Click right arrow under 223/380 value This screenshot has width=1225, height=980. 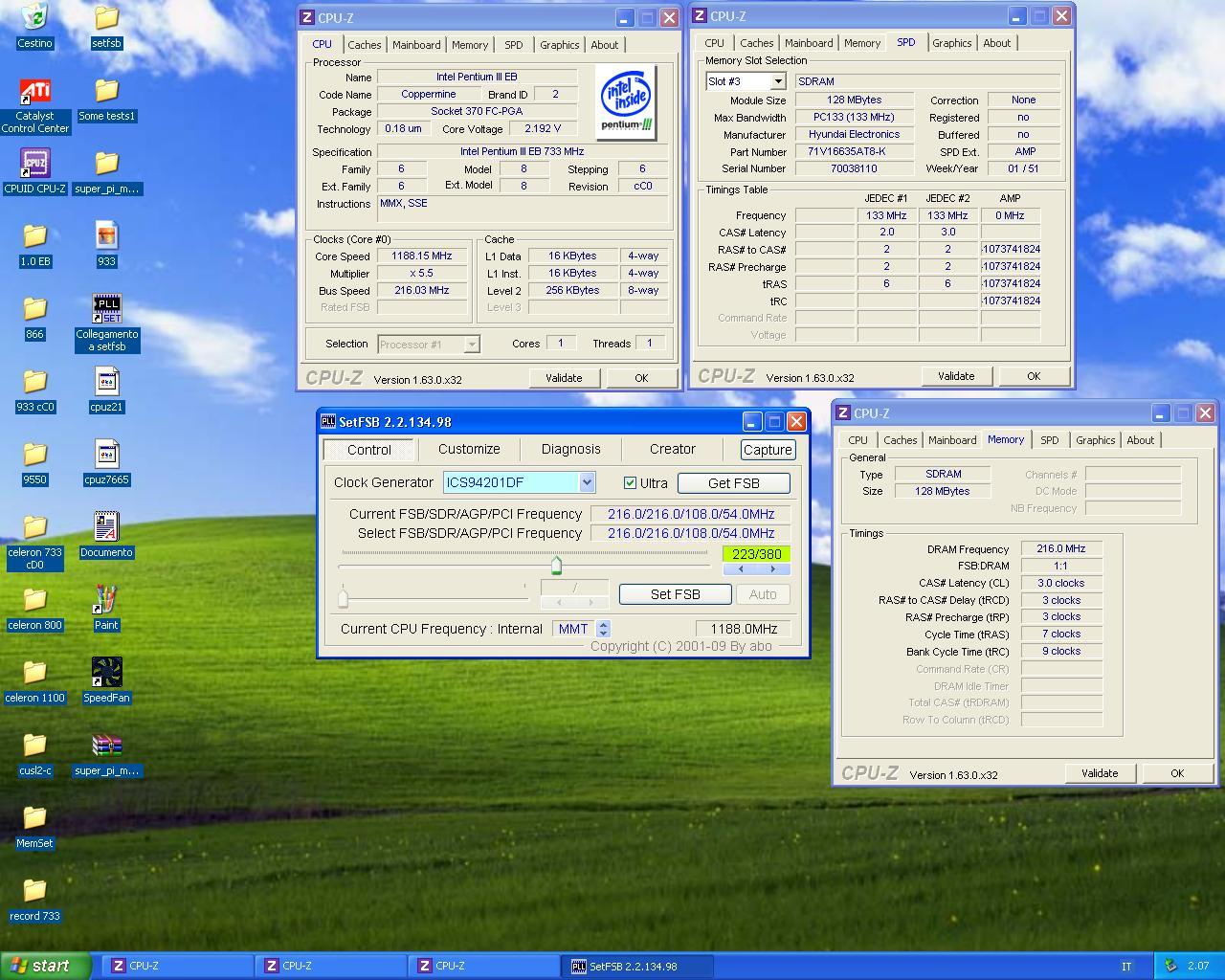[x=773, y=569]
